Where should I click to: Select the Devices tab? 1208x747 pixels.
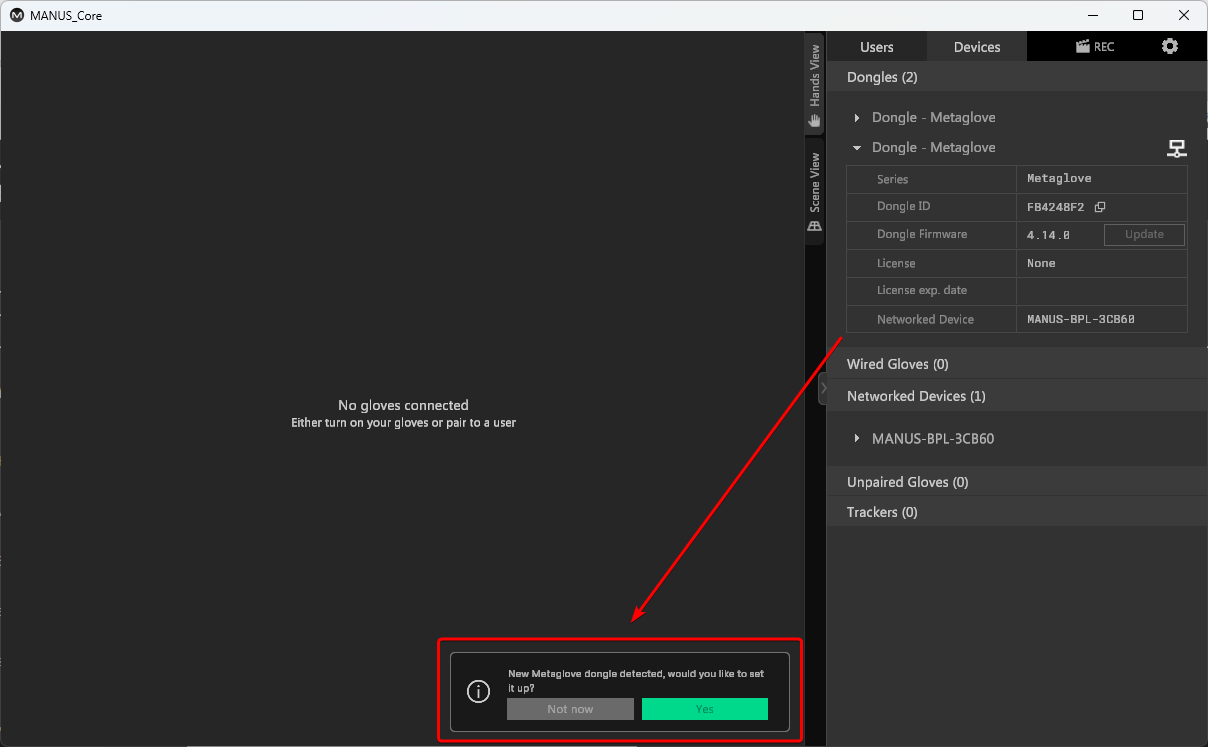[x=977, y=47]
